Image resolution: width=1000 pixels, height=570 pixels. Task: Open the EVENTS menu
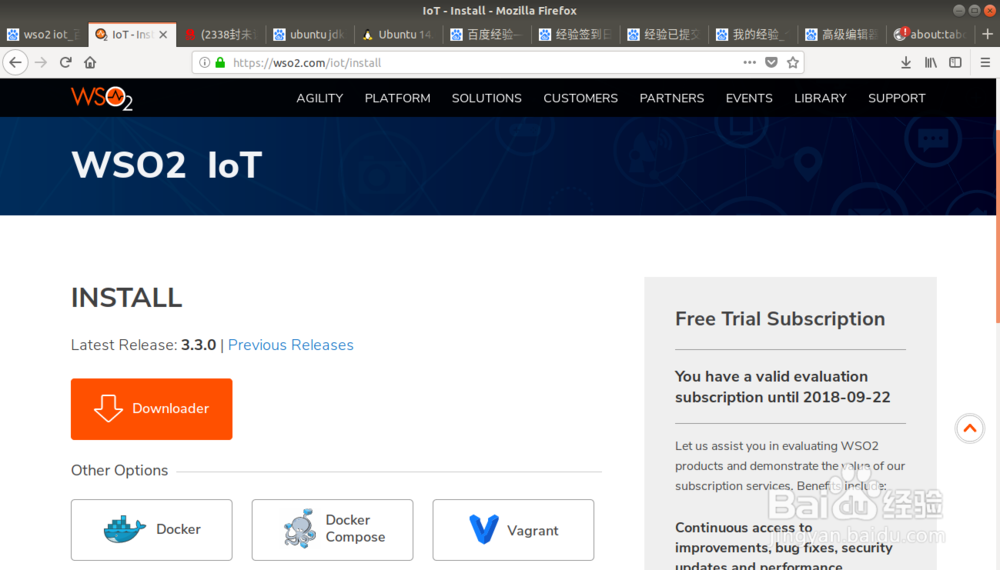pos(749,98)
